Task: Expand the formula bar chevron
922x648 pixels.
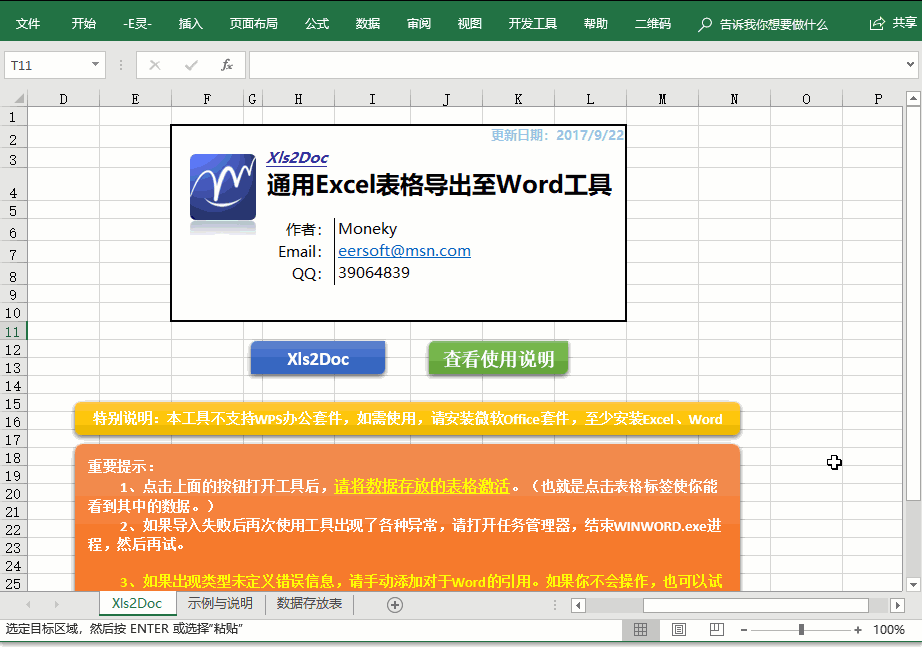Action: (910, 64)
